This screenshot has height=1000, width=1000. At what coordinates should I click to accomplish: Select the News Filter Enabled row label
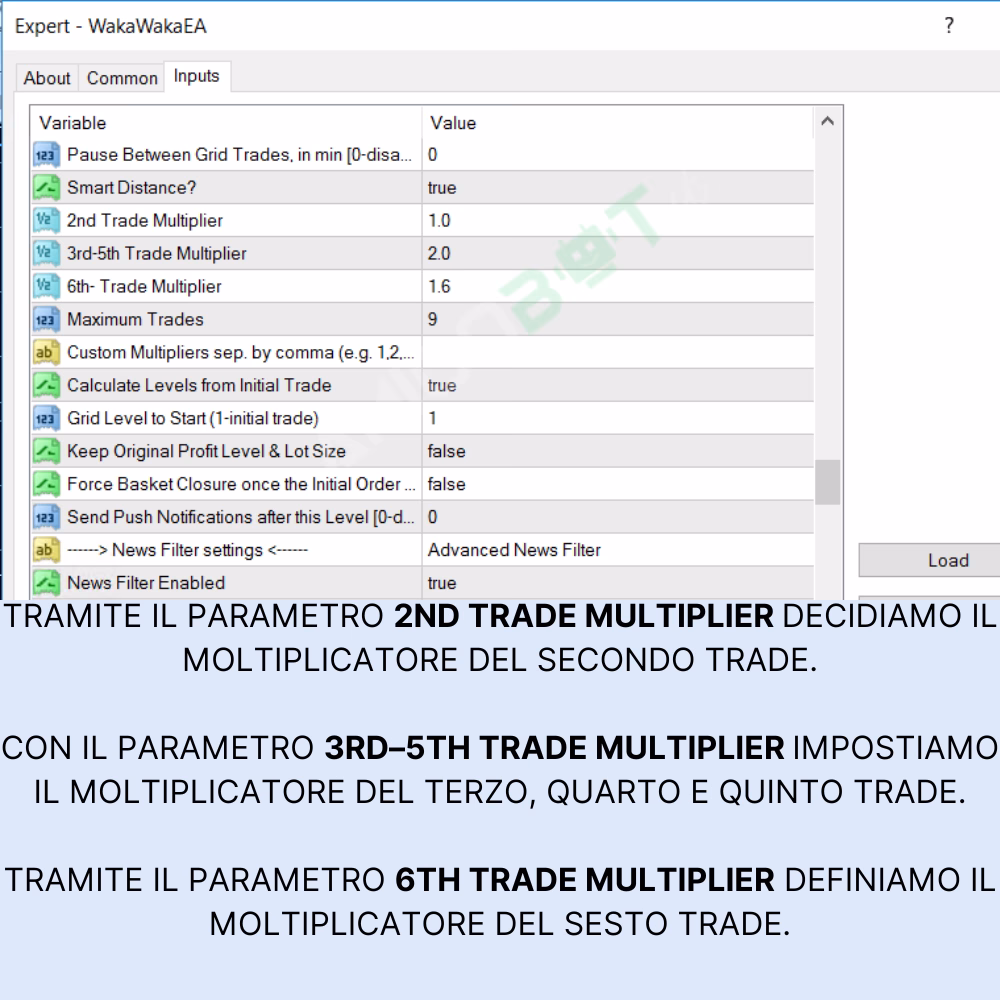[x=146, y=583]
